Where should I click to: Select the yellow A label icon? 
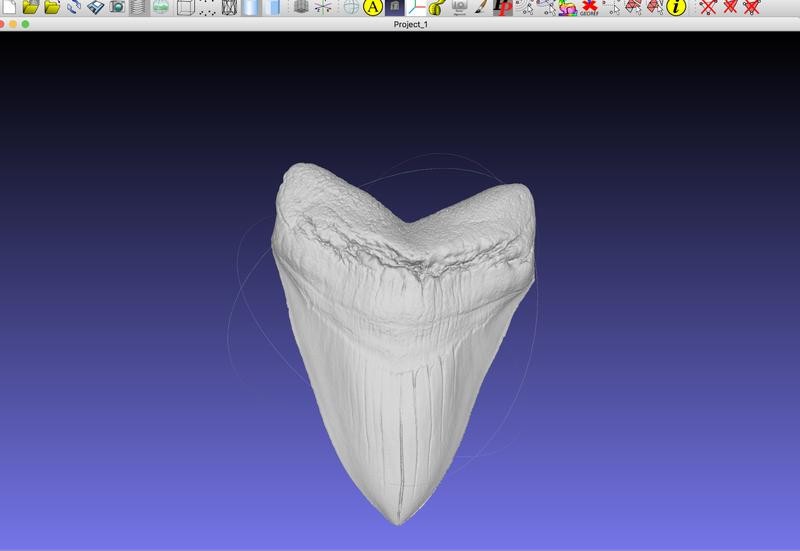(x=373, y=7)
